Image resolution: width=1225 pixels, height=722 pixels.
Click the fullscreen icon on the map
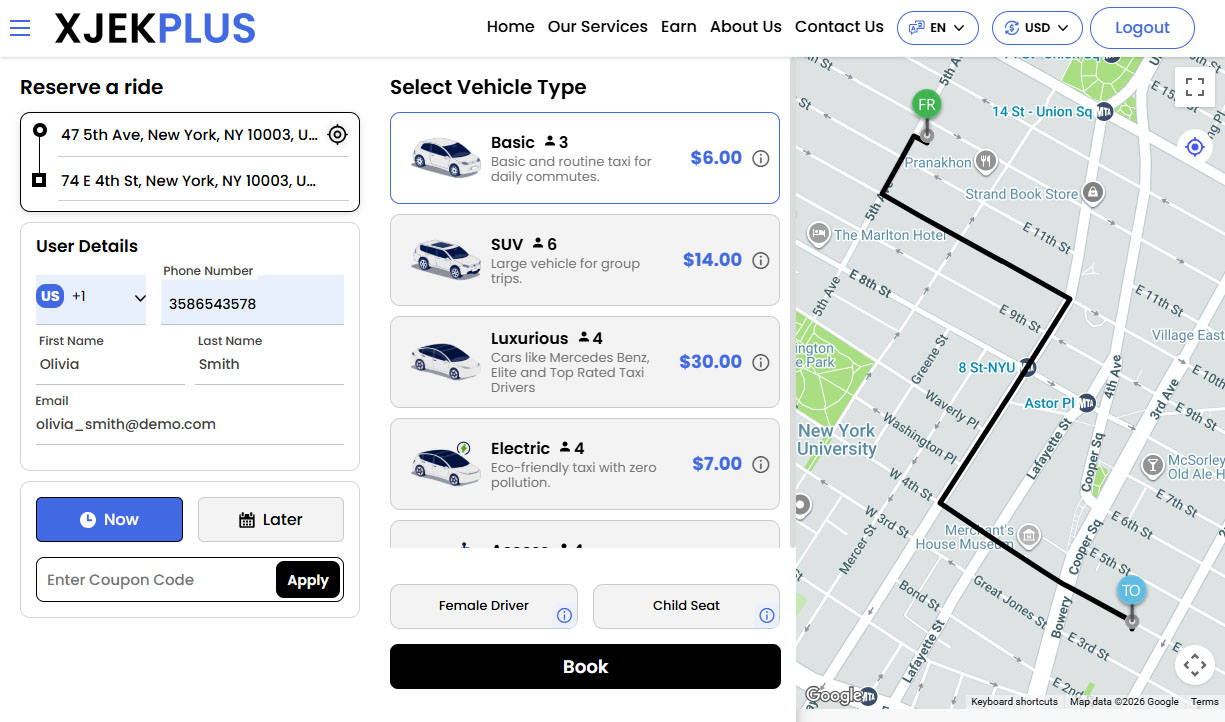(1194, 87)
